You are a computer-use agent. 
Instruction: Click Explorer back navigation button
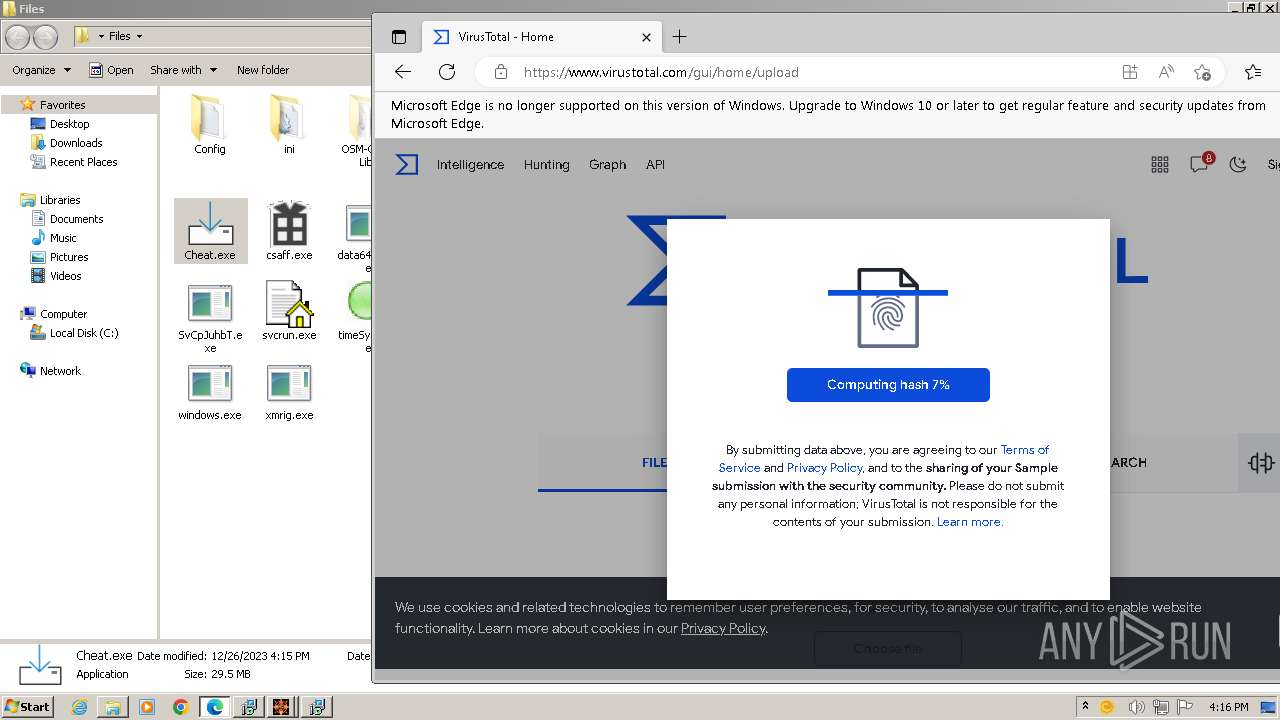click(18, 37)
